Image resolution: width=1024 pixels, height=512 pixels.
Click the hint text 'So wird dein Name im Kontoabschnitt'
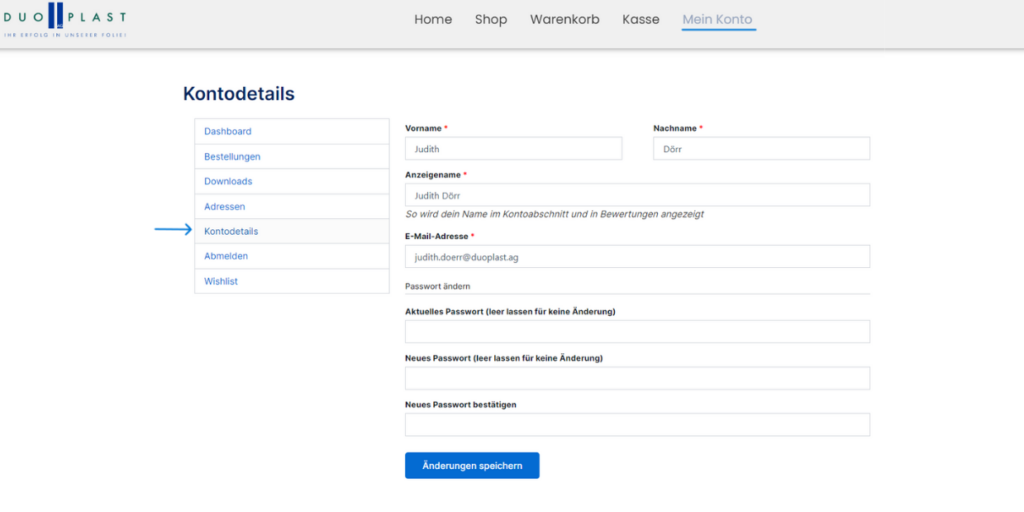554,214
